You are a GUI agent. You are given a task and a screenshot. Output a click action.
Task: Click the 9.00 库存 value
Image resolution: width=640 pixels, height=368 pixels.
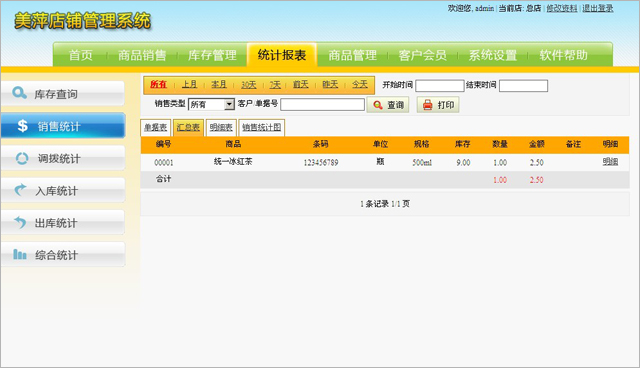tap(463, 162)
